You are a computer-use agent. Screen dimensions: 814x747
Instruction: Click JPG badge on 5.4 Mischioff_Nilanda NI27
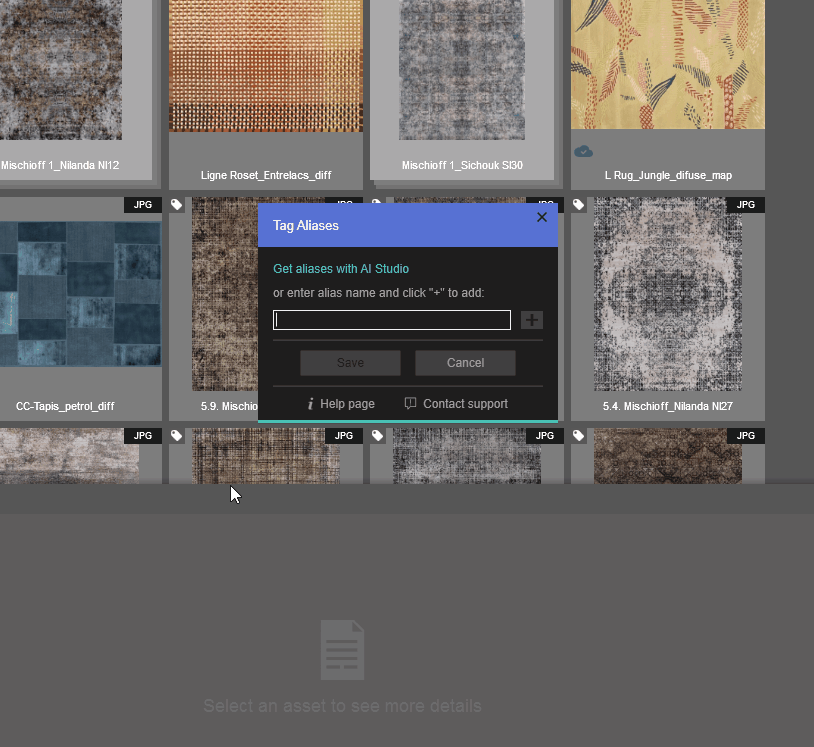click(745, 205)
